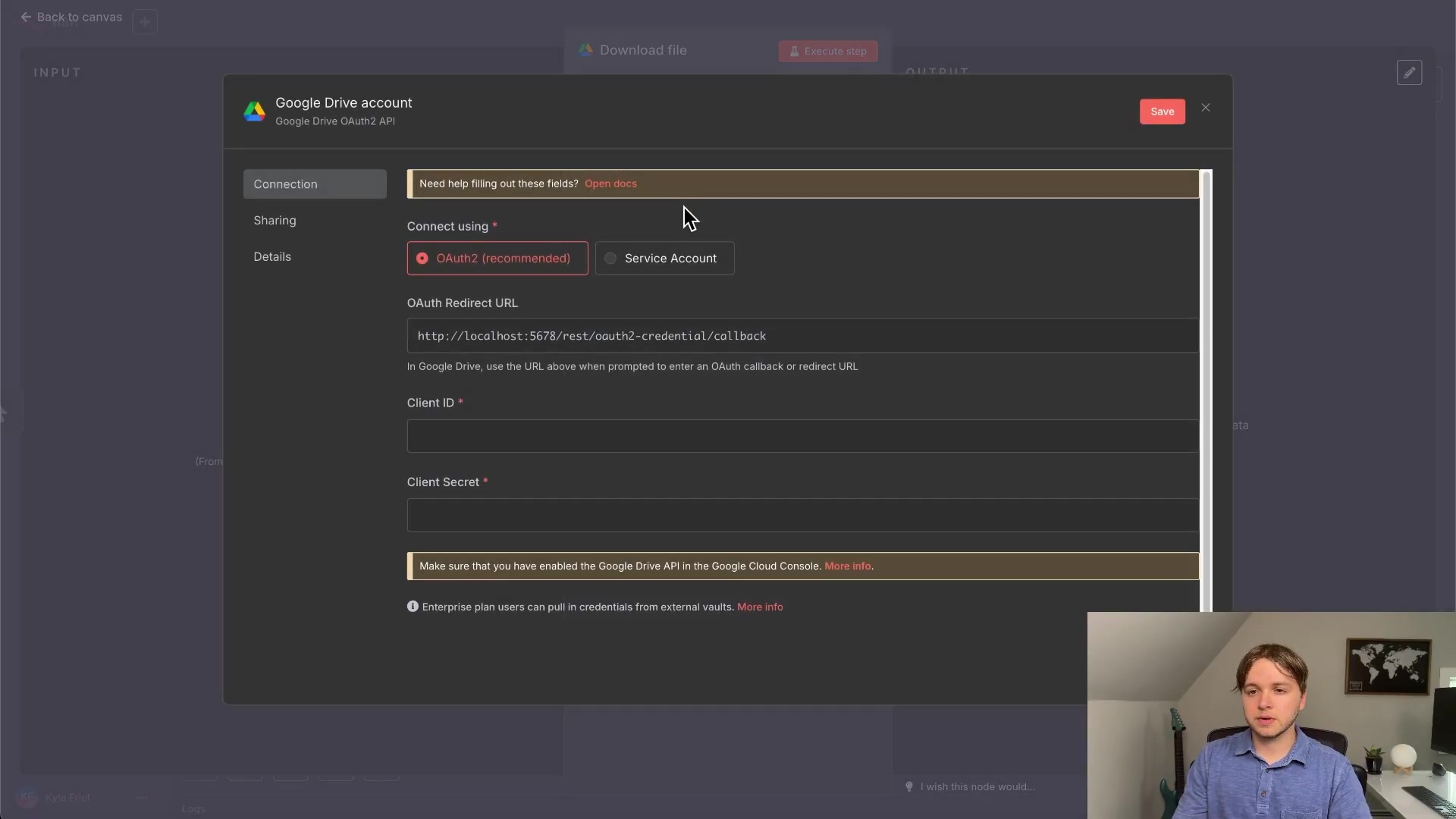
Task: Click the OAuth Redirect URL field
Action: [x=803, y=336]
